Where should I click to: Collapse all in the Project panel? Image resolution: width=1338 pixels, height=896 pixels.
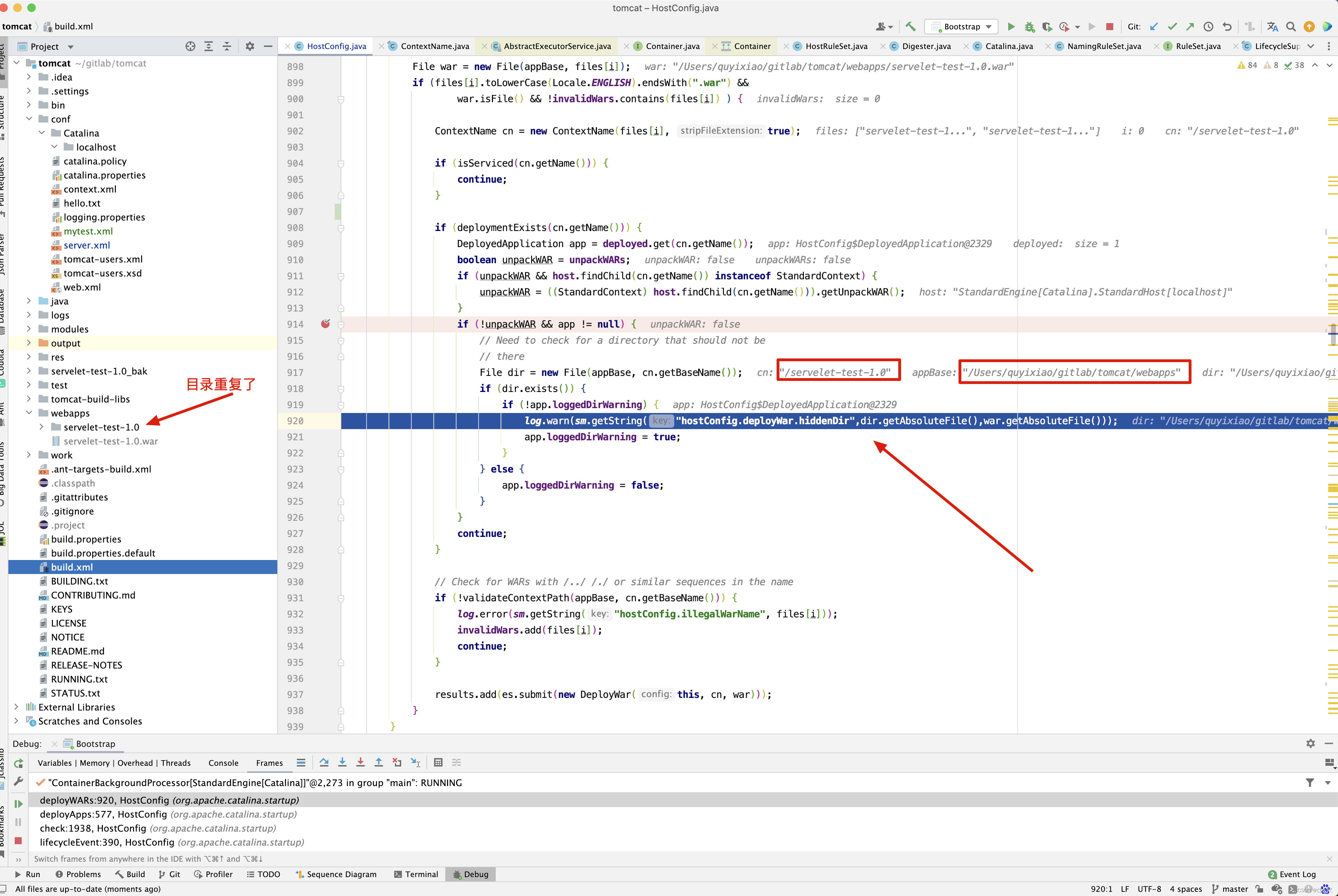227,46
